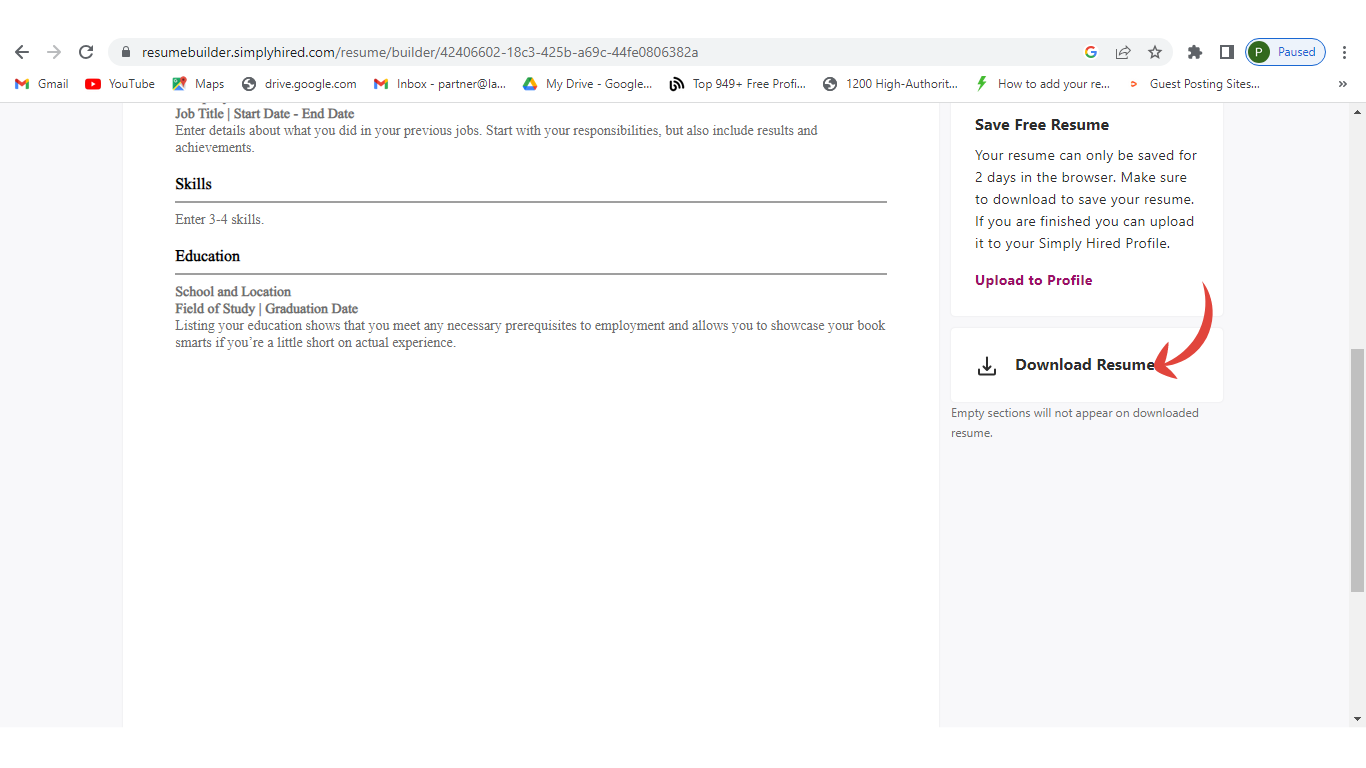
Task: Open the Extensions puzzle icon
Action: pyautogui.click(x=1194, y=52)
